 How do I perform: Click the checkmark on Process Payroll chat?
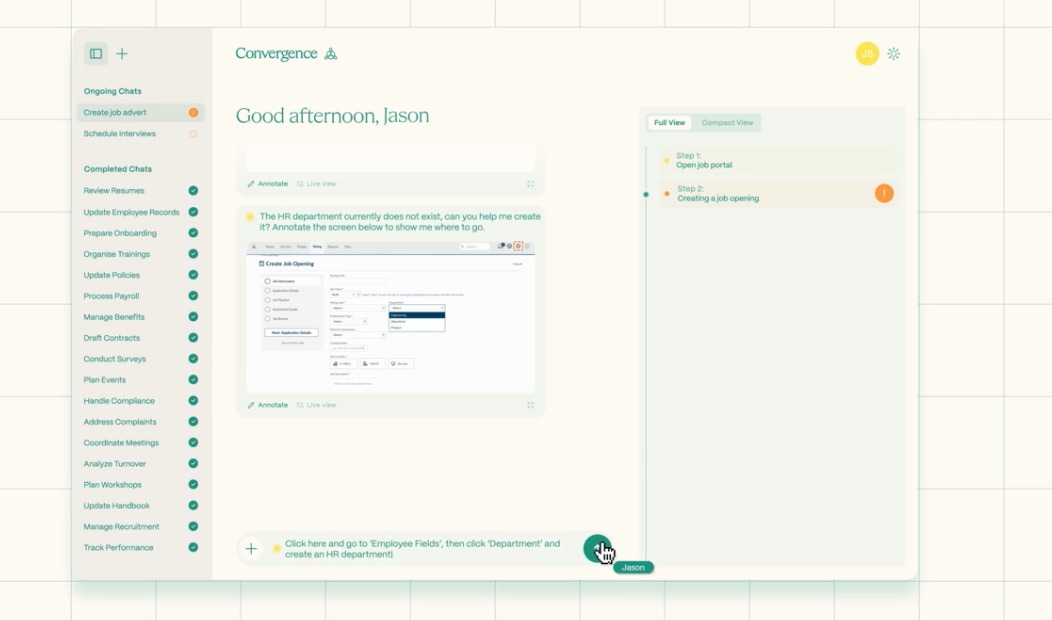(195, 295)
